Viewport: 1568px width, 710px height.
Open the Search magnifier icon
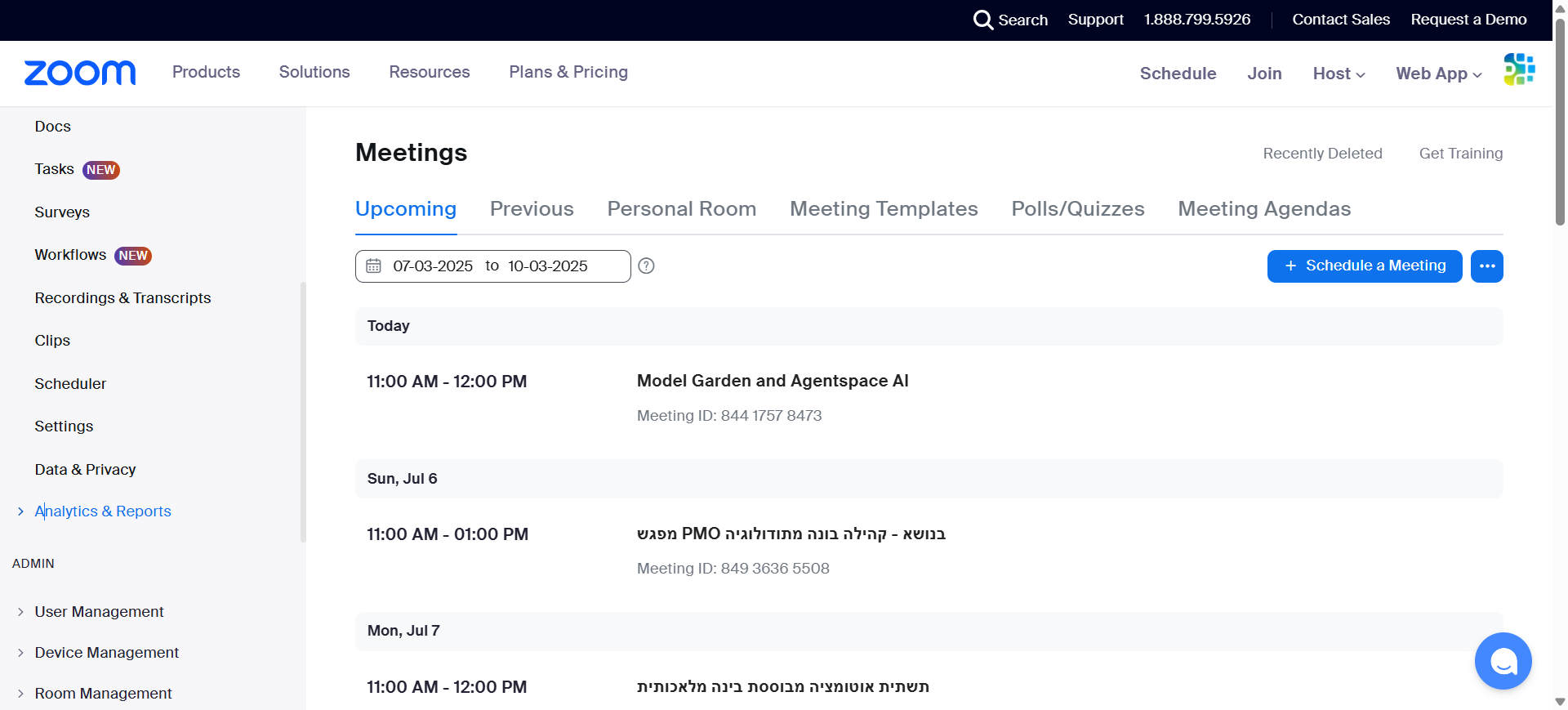click(982, 20)
